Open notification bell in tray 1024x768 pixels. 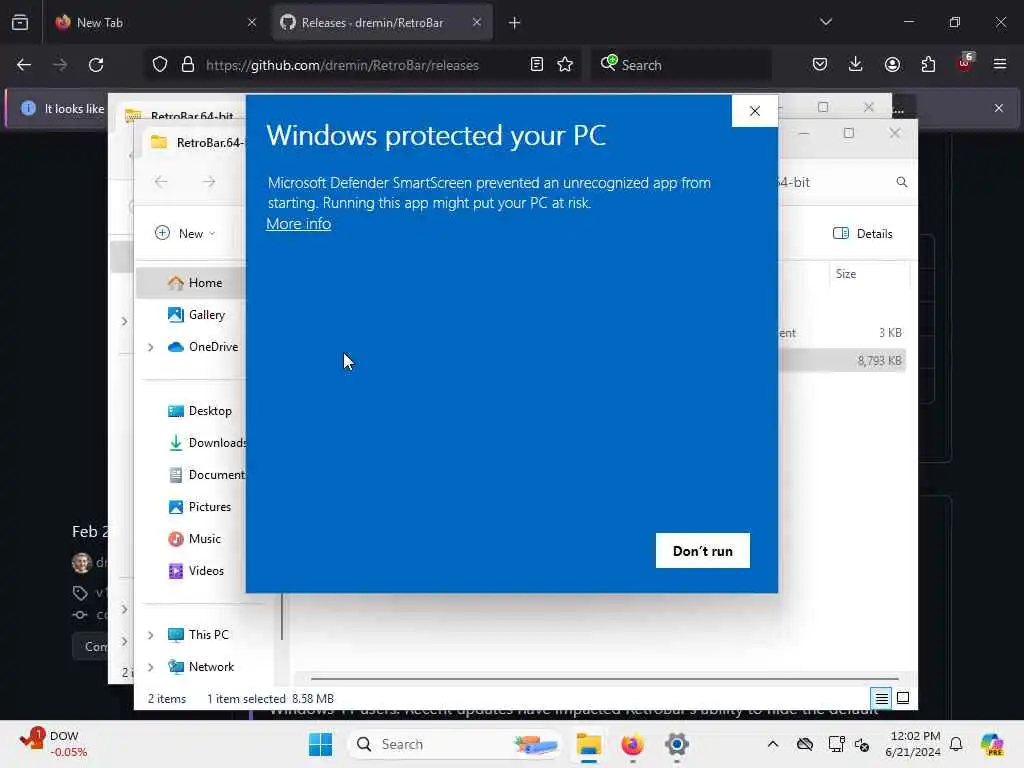click(x=956, y=744)
